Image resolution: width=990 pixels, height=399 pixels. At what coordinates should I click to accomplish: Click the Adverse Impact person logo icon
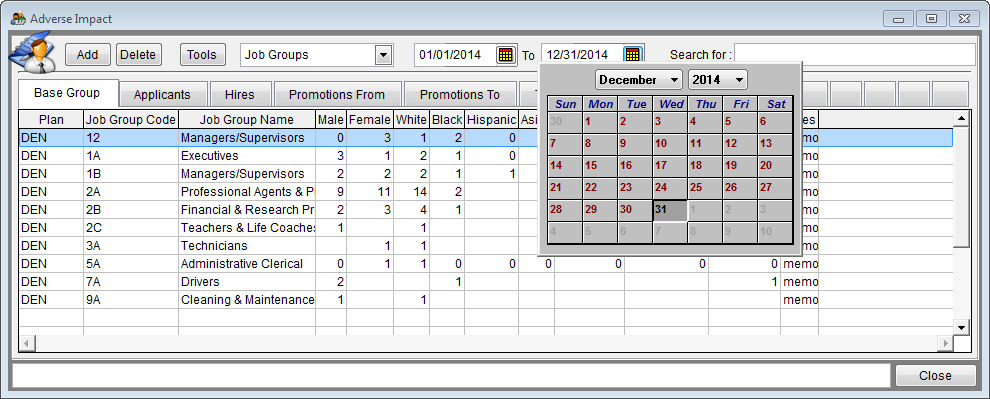coord(32,53)
